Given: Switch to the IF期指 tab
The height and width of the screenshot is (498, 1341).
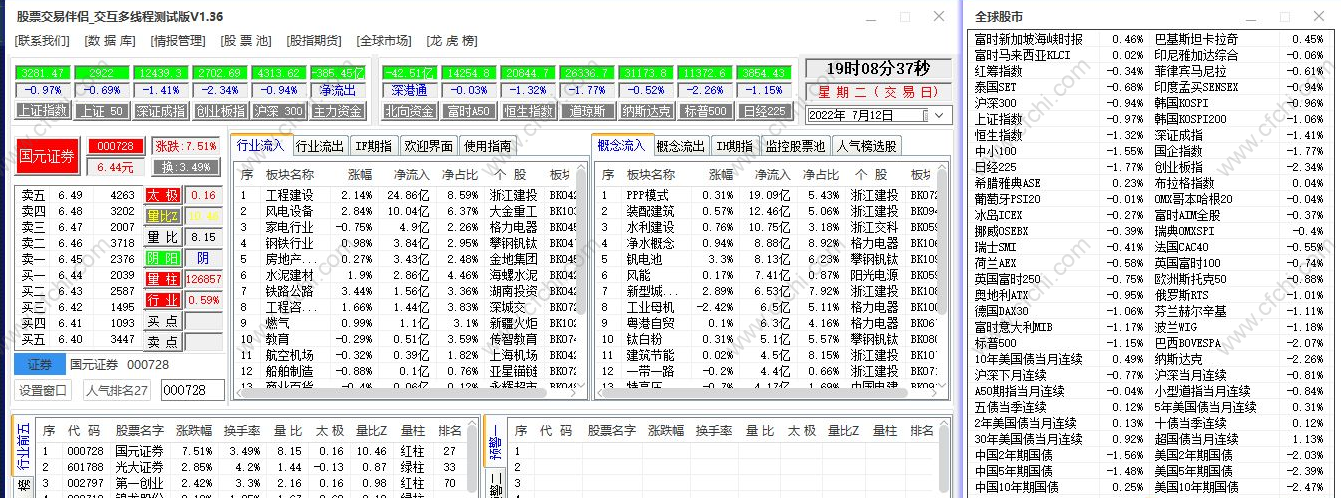Looking at the screenshot, I should tap(374, 146).
